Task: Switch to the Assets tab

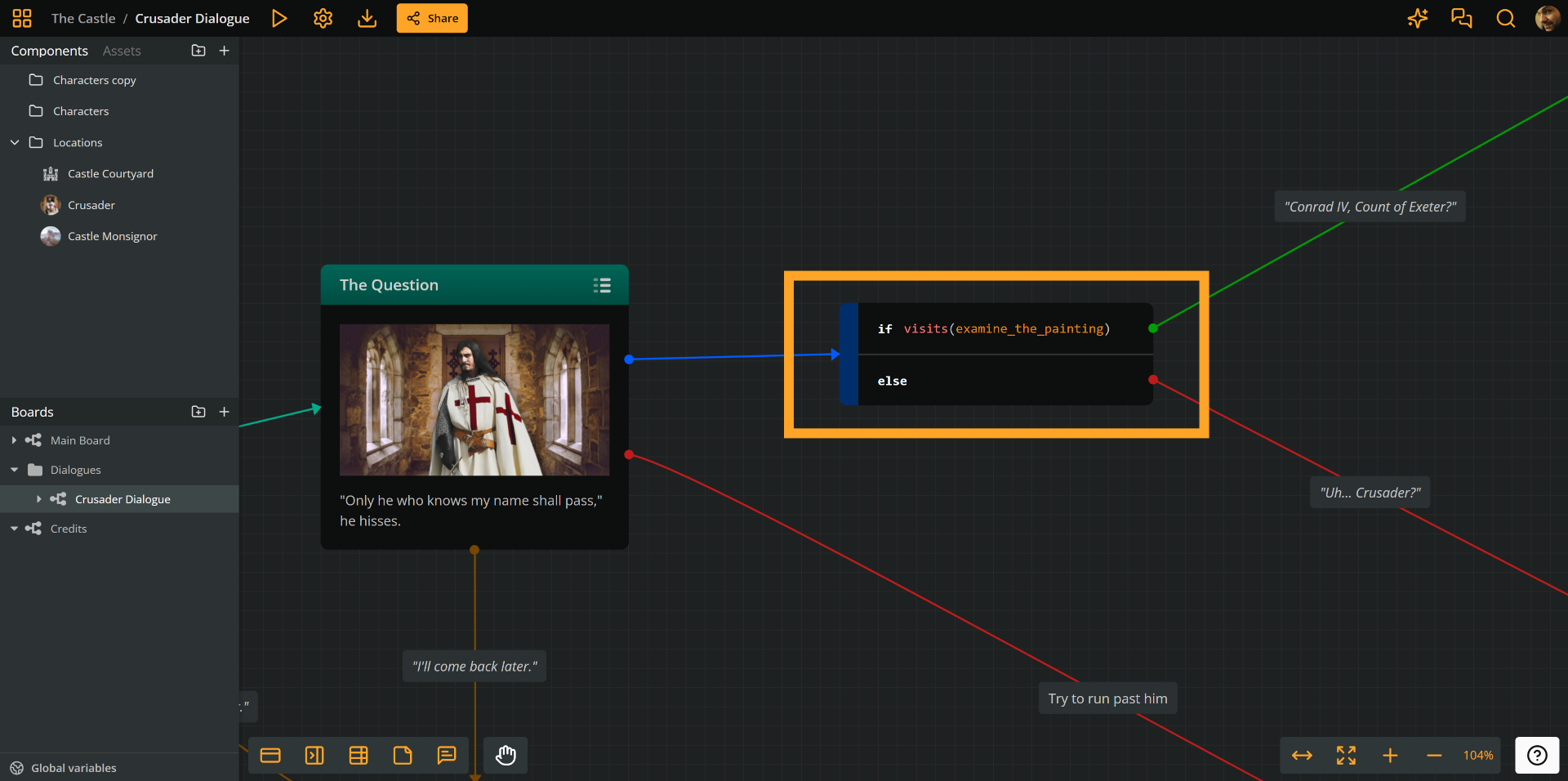Action: [x=122, y=51]
